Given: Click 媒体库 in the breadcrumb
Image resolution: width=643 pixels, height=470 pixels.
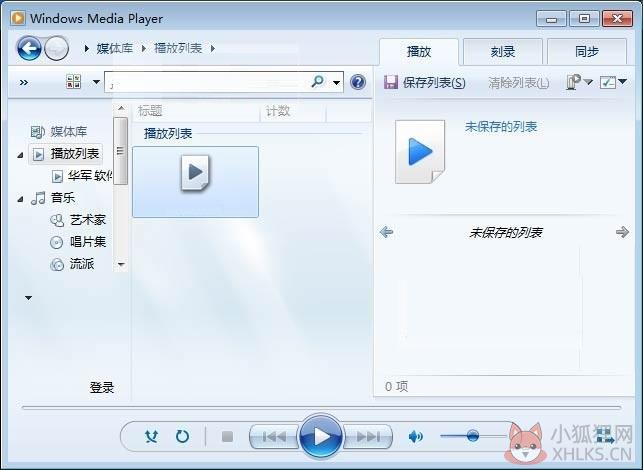Looking at the screenshot, I should coord(114,48).
